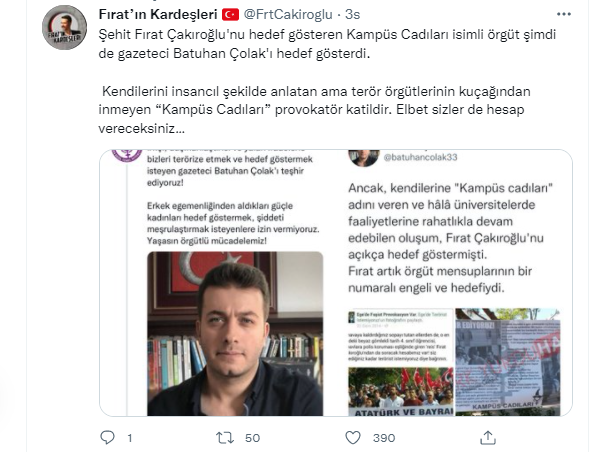Click the tweet text about Kampüs Cadıları
Viewport: 612px width, 452px height.
tap(327, 81)
